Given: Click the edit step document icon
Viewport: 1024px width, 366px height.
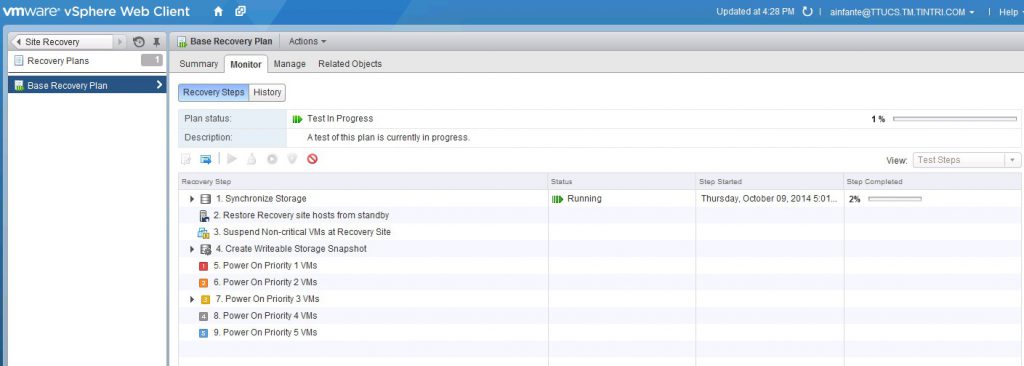Looking at the screenshot, I should click(x=186, y=159).
